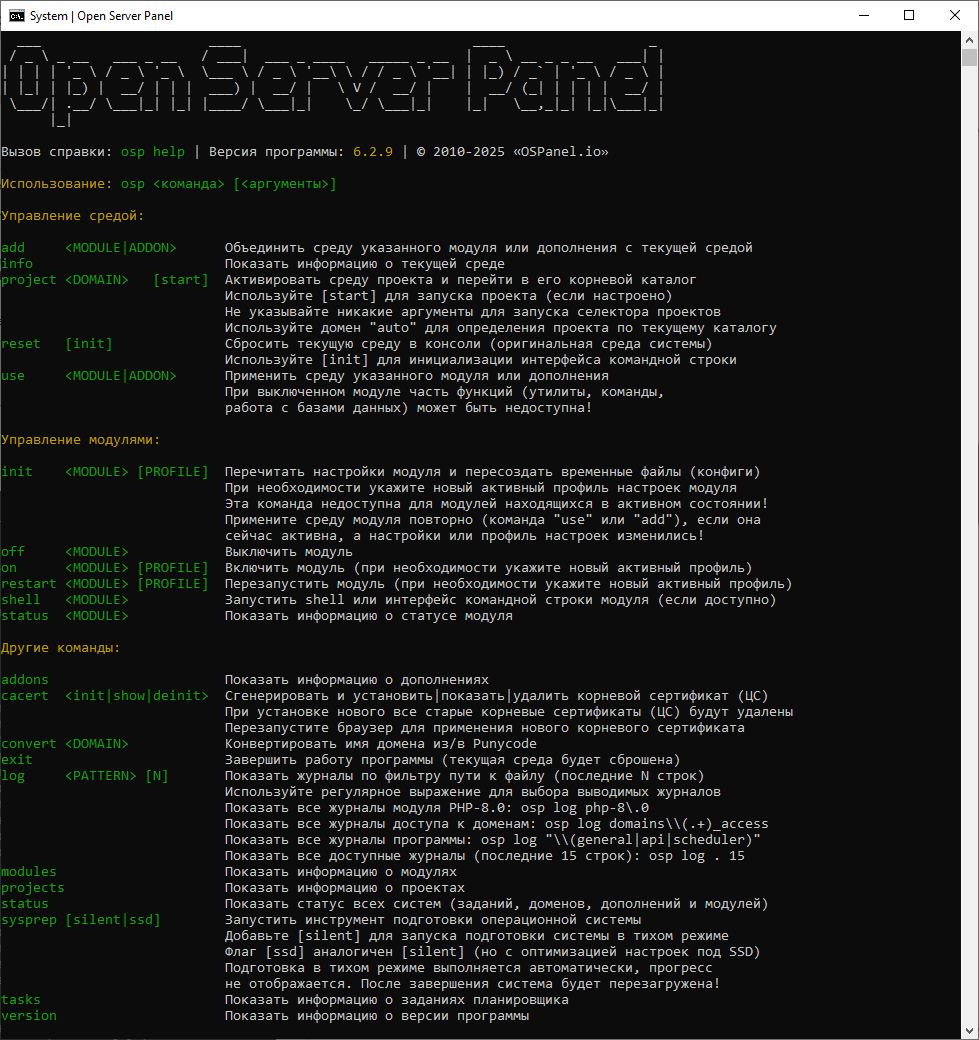The image size is (979, 1040).
Task: Click 'osp help' command text
Action: (153, 152)
